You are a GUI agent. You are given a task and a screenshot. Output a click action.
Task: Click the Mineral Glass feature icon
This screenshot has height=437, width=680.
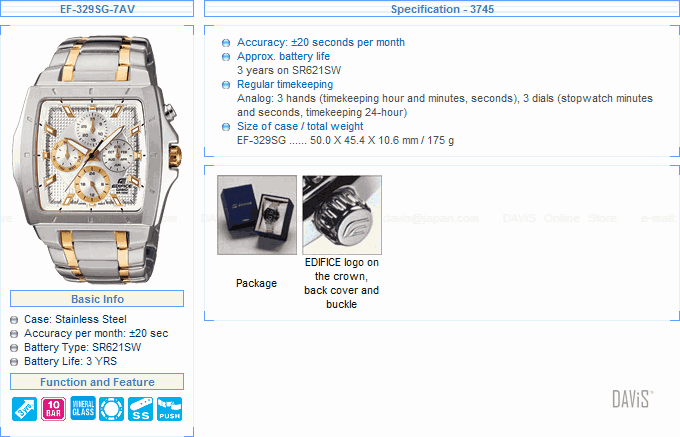point(83,408)
